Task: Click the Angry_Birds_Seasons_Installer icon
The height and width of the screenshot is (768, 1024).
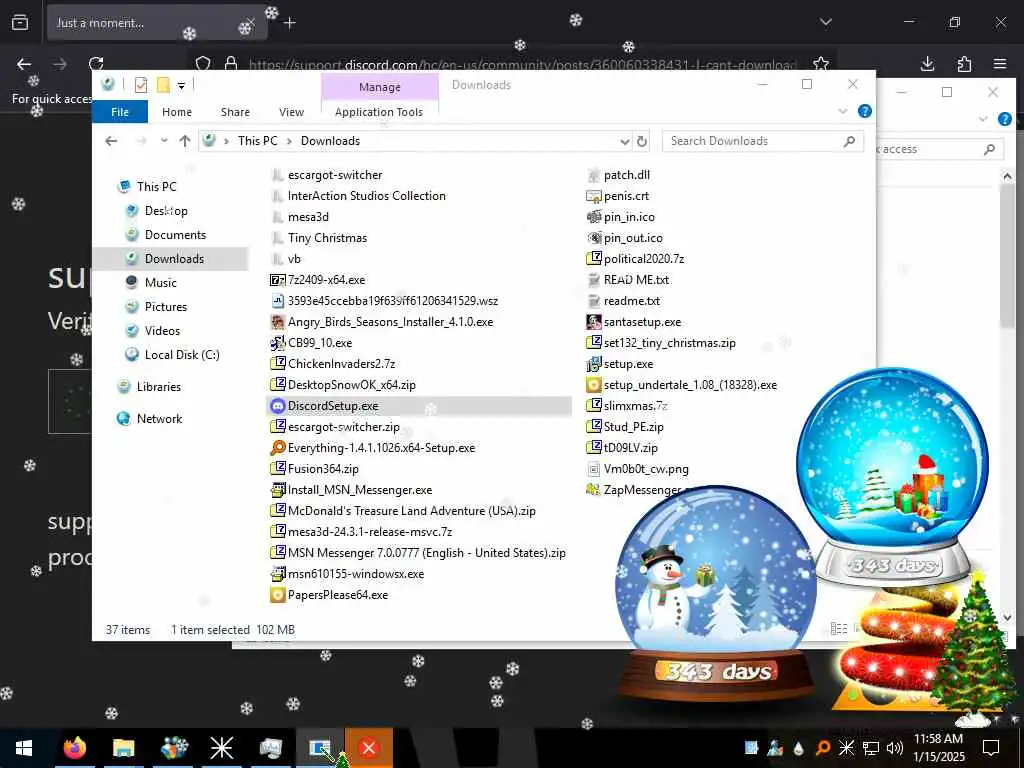Action: [278, 321]
